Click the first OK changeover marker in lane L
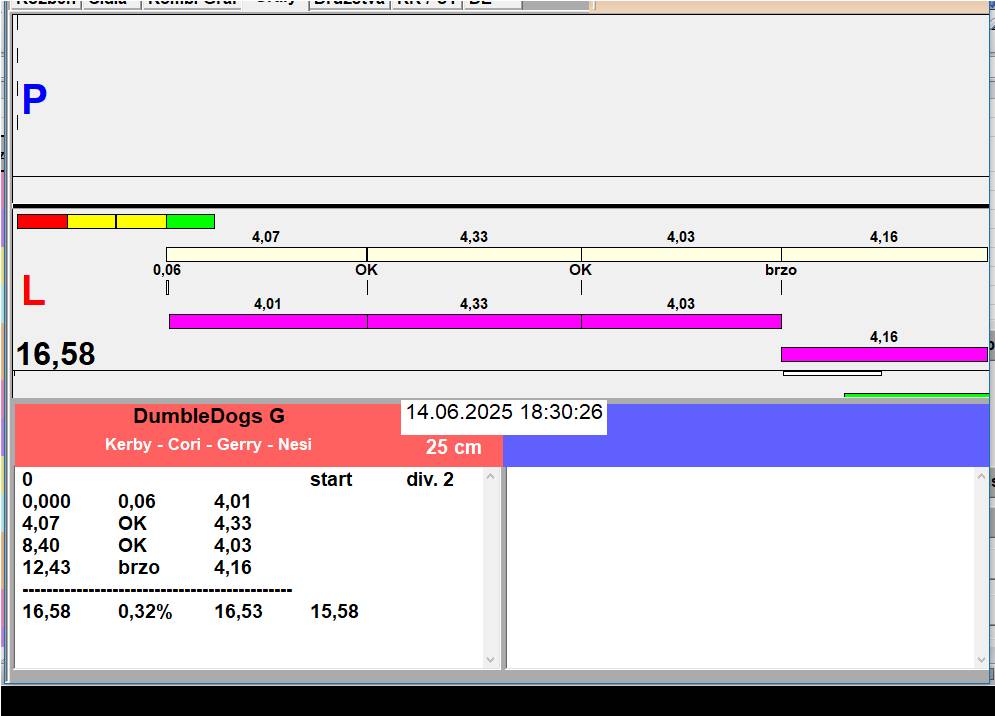 pos(366,270)
